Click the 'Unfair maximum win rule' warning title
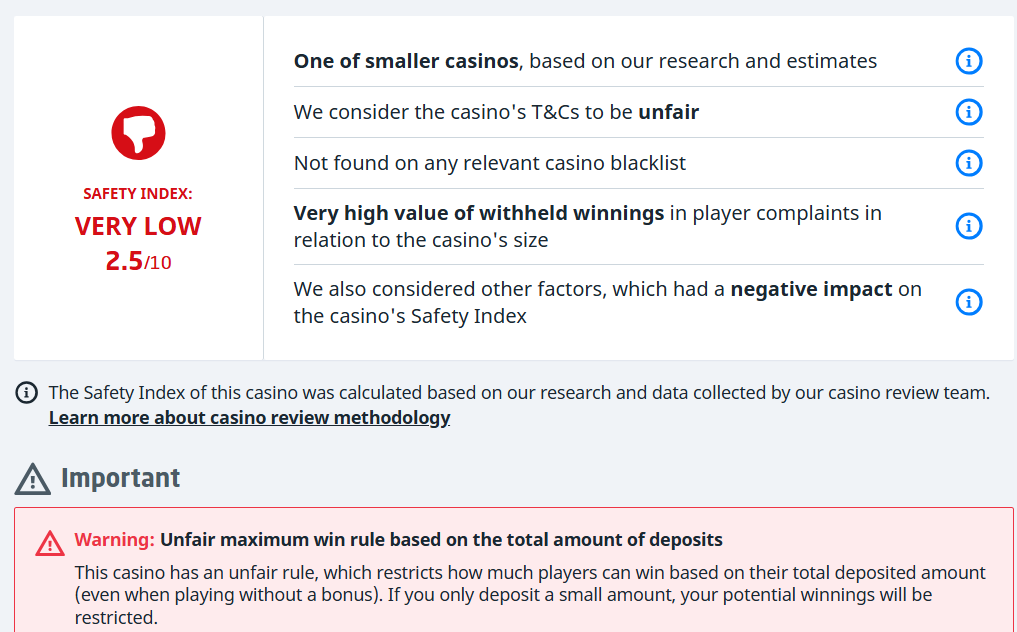 pyautogui.click(x=441, y=540)
